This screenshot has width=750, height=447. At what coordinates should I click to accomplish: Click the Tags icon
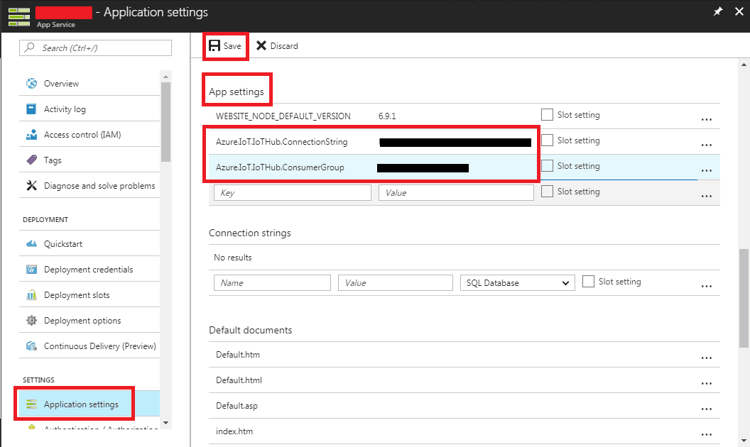pyautogui.click(x=32, y=160)
